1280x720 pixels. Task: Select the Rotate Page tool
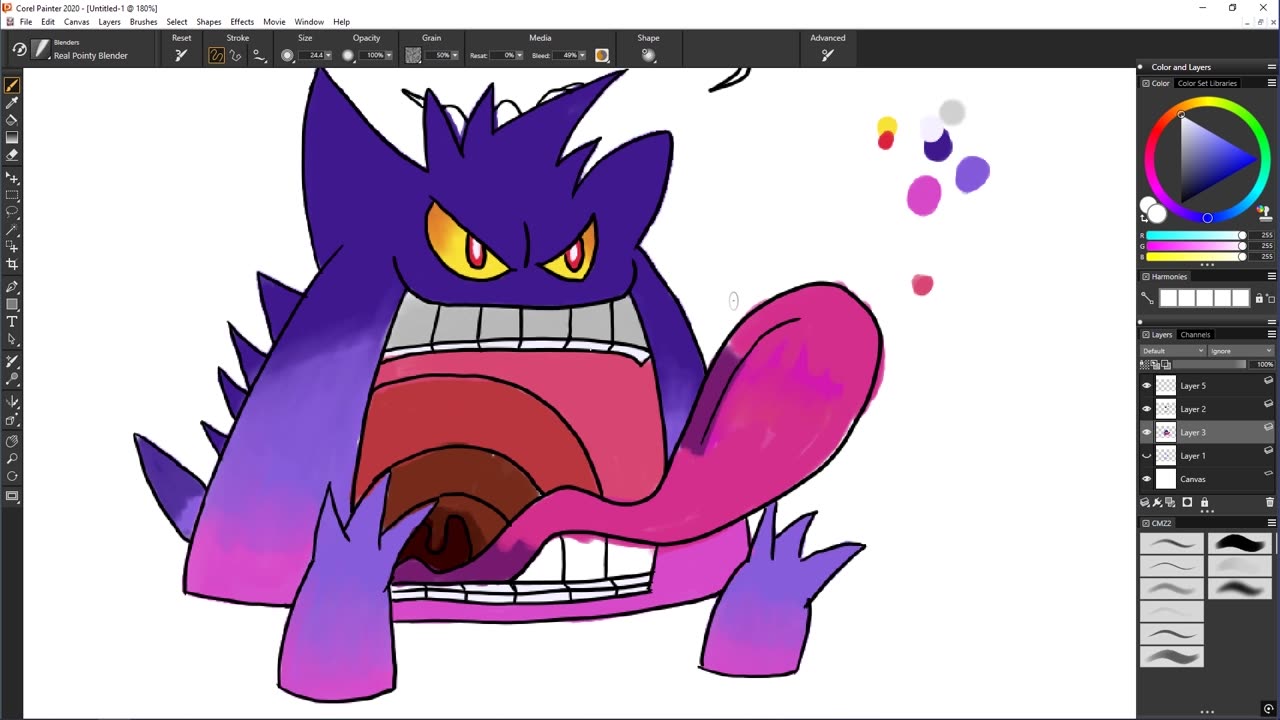pos(12,476)
